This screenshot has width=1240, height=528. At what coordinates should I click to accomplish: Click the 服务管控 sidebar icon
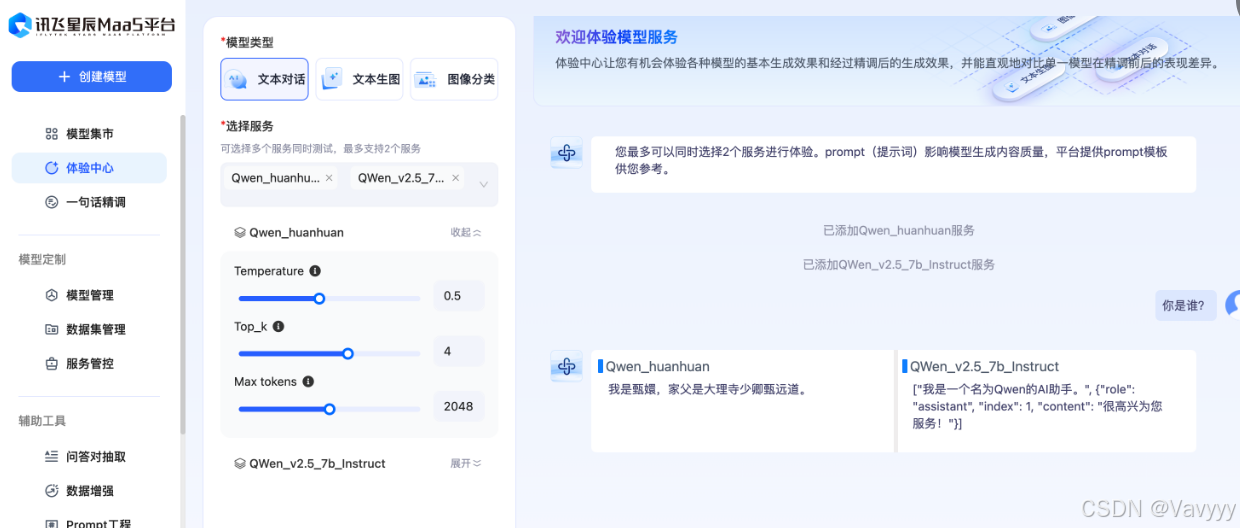pos(52,363)
